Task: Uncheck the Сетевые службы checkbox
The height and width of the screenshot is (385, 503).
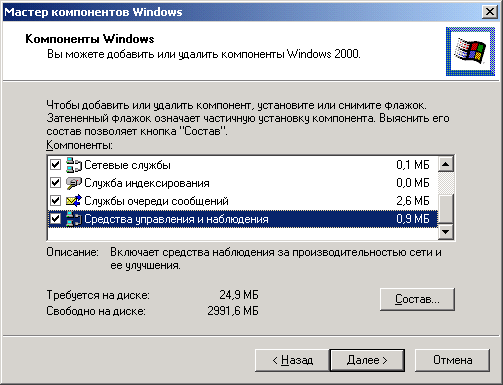Action: (55, 165)
